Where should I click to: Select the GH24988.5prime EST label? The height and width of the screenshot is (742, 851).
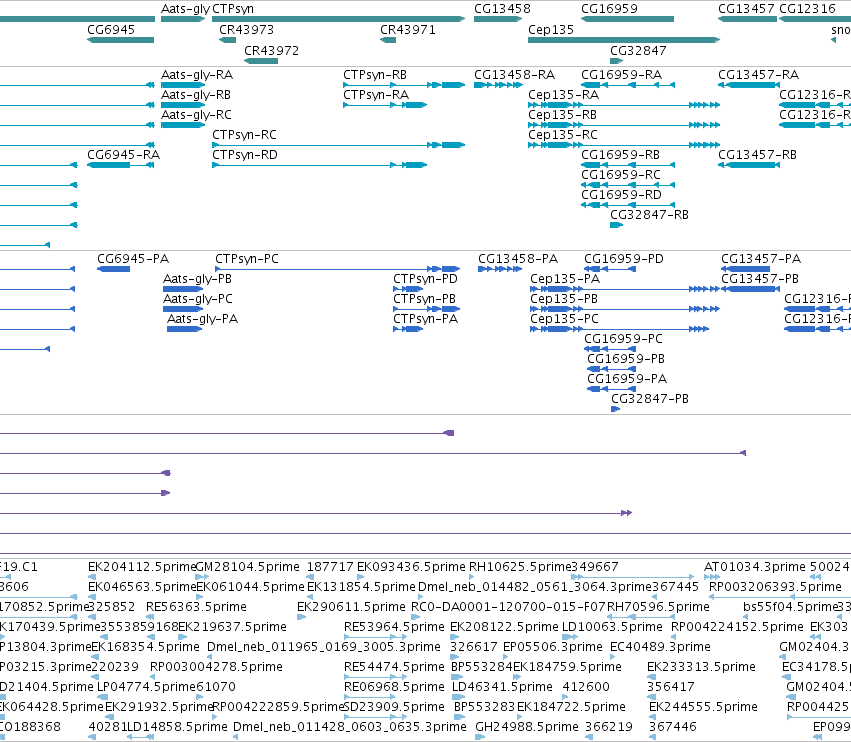[527, 727]
